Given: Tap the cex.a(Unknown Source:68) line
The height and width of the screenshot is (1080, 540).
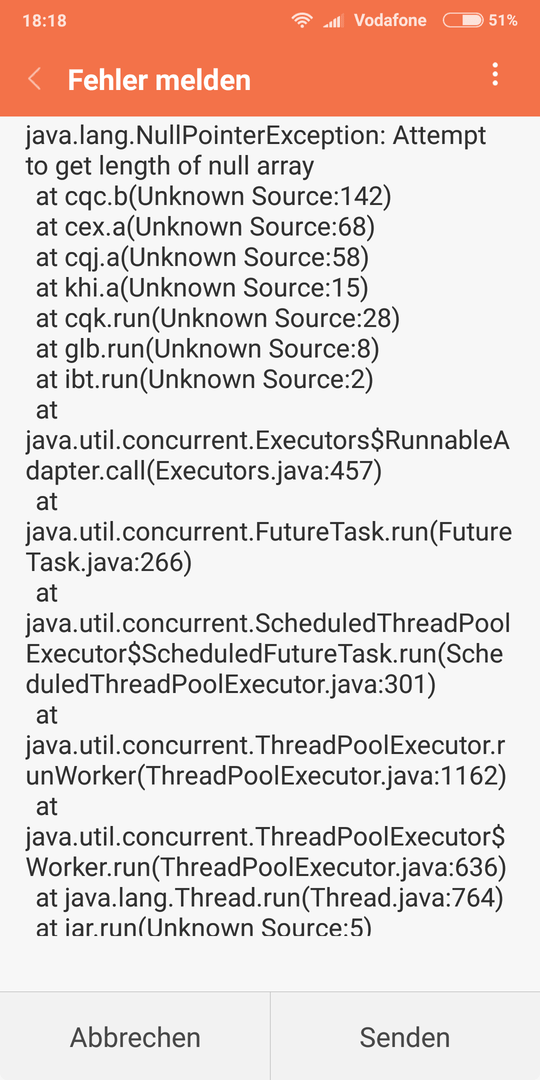Looking at the screenshot, I should click(x=205, y=227).
